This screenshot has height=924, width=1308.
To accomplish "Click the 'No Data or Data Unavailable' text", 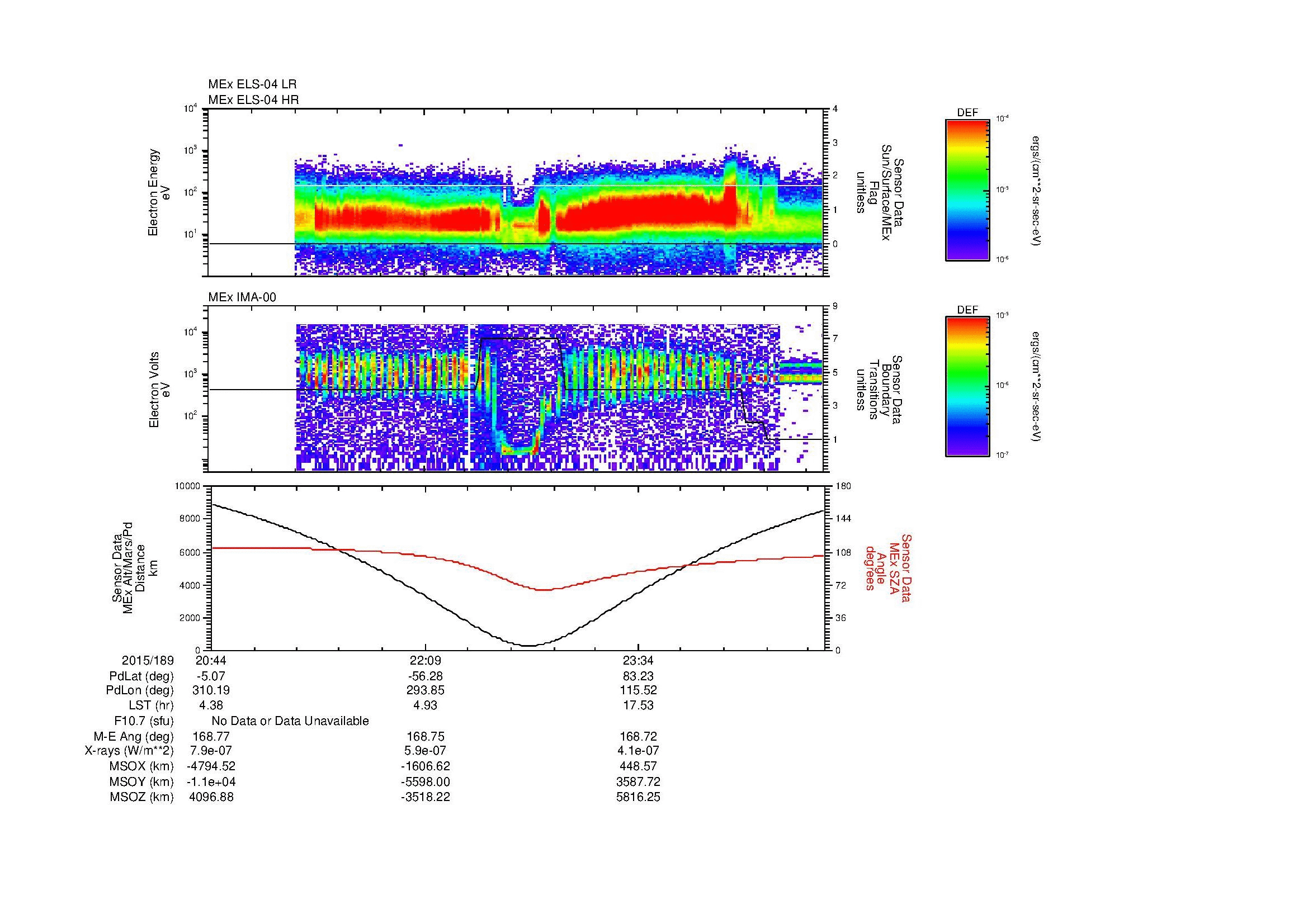I will (290, 721).
